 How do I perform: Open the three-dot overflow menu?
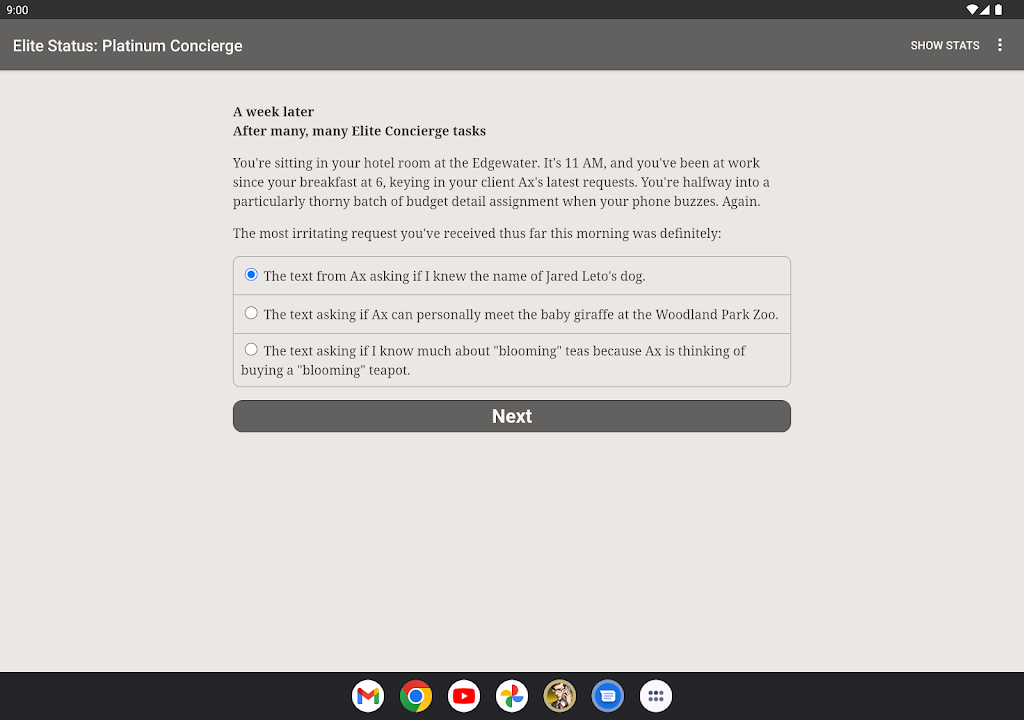(x=1000, y=45)
